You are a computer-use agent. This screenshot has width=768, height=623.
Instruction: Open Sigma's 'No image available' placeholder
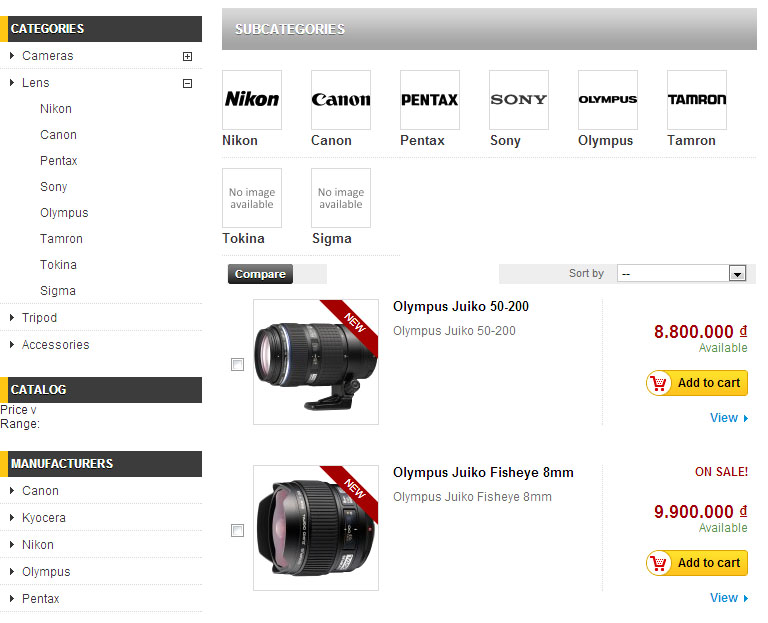click(341, 198)
